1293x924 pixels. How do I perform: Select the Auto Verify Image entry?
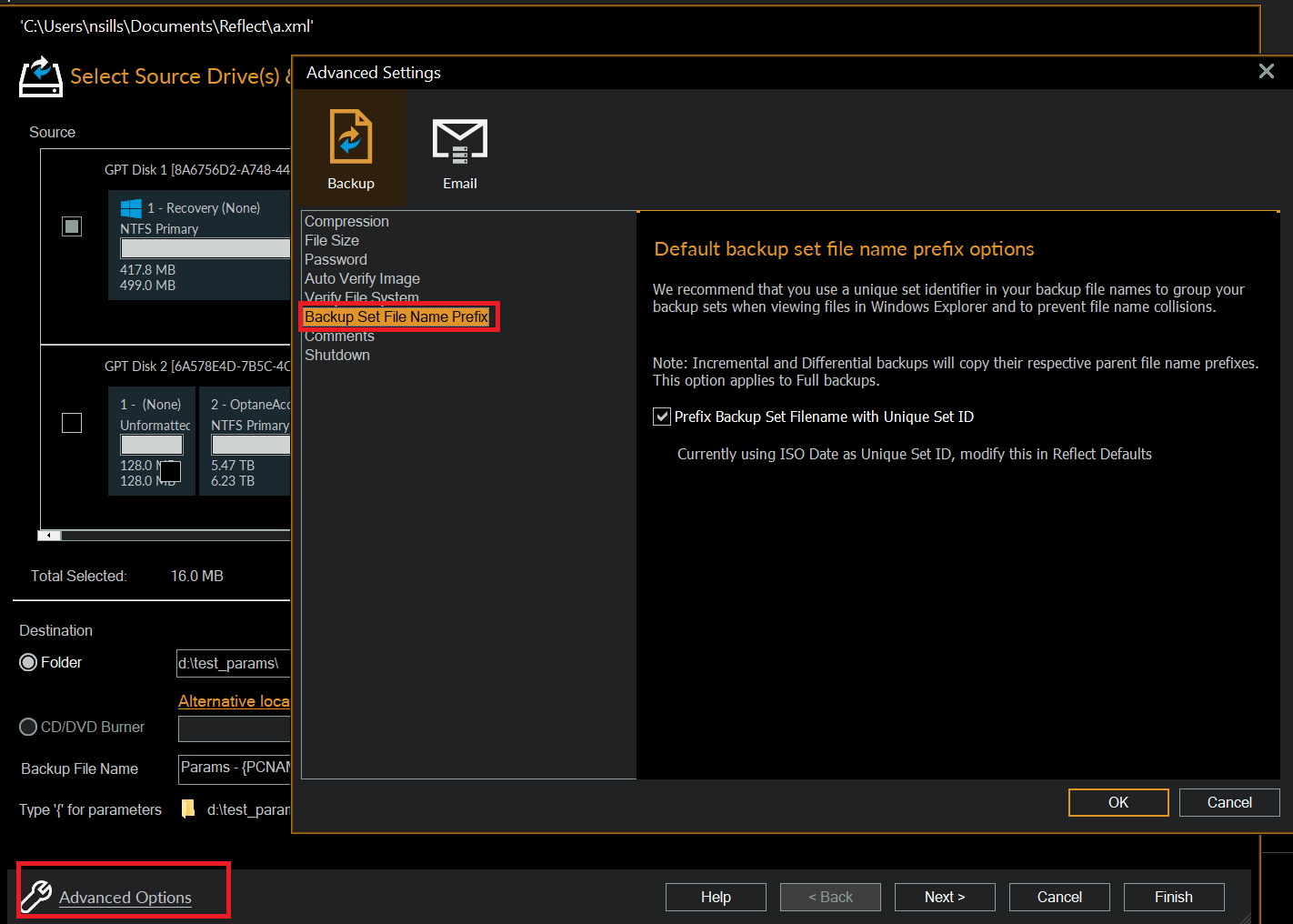[362, 278]
